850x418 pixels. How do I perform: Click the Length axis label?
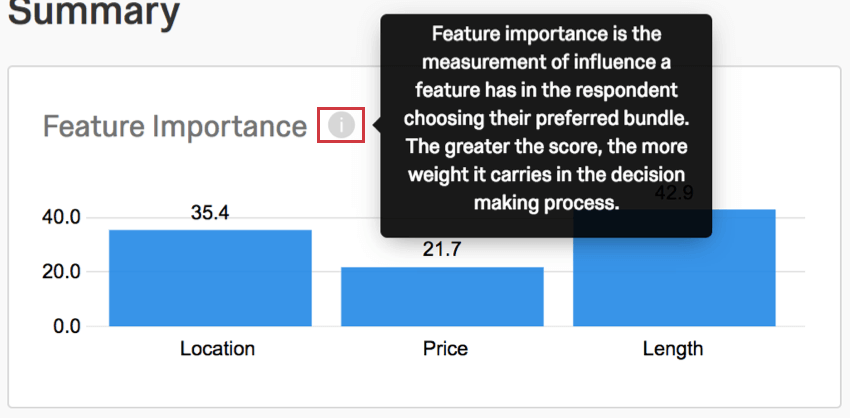(x=673, y=349)
